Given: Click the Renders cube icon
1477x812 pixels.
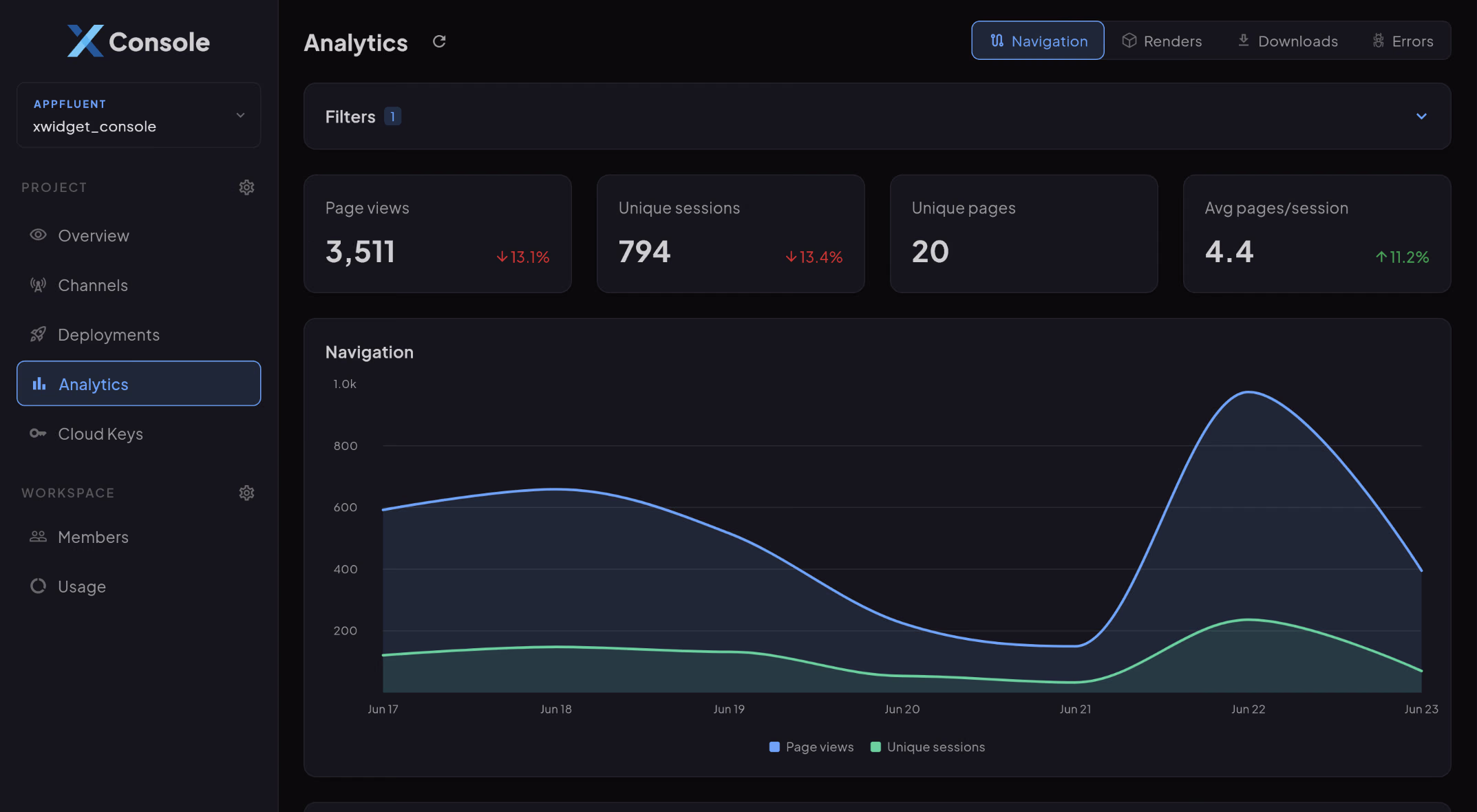Looking at the screenshot, I should (1129, 41).
